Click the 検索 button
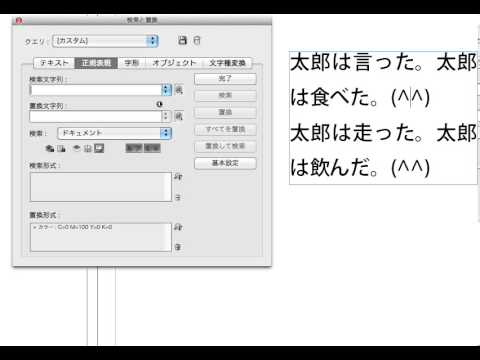This screenshot has width=480, height=360. 225,96
